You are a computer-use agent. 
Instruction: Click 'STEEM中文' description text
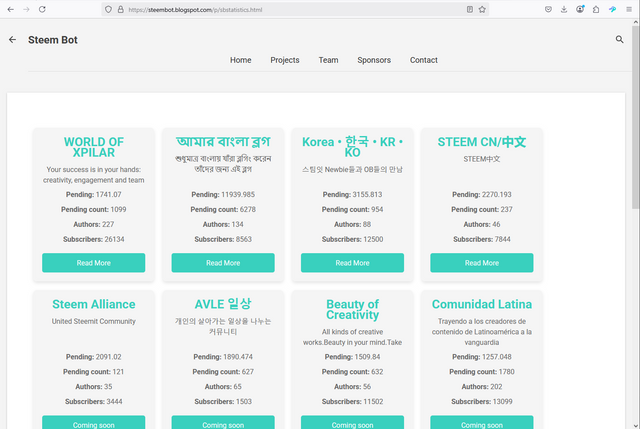[482, 159]
